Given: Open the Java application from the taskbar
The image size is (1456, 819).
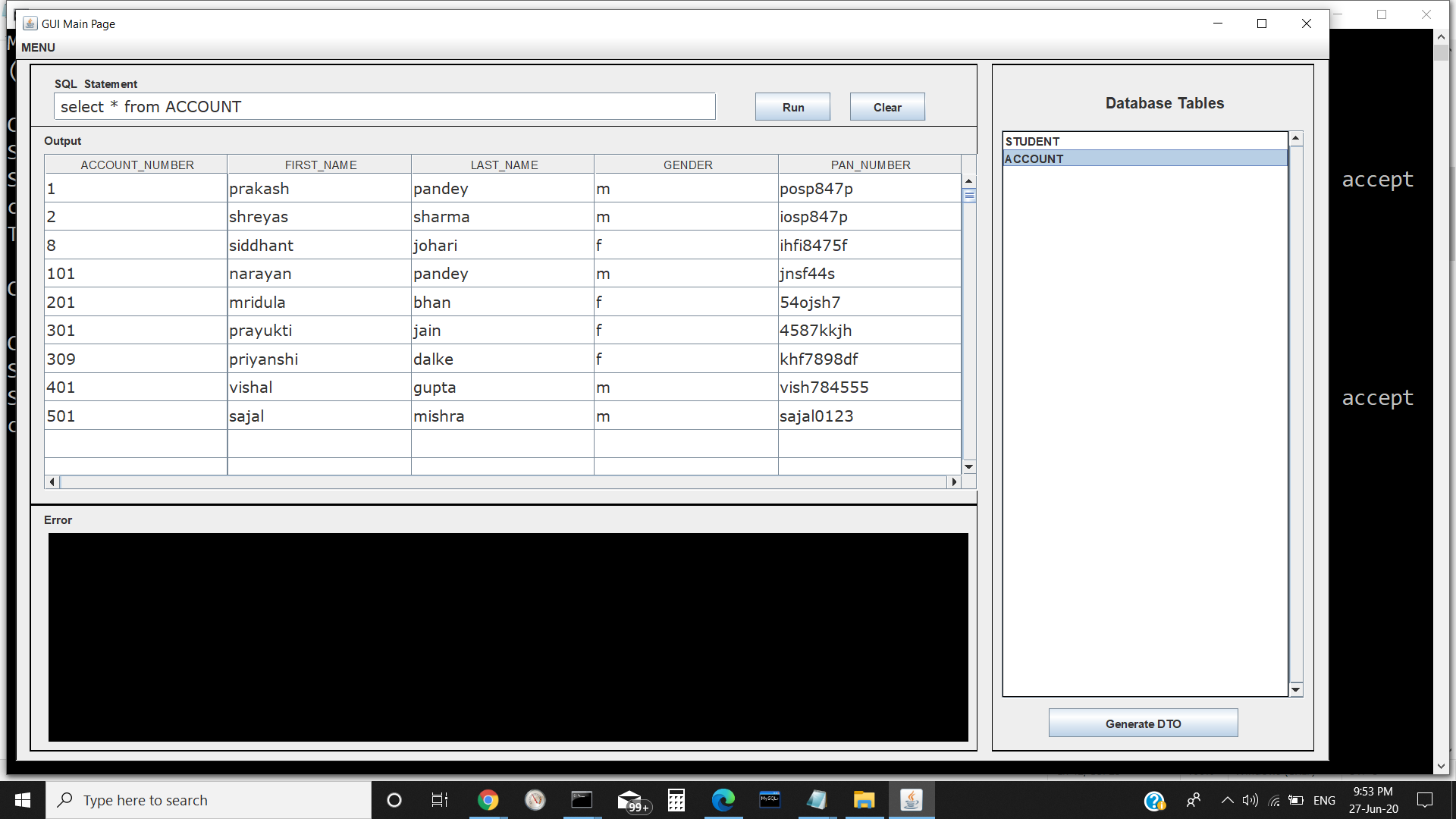Looking at the screenshot, I should 912,799.
